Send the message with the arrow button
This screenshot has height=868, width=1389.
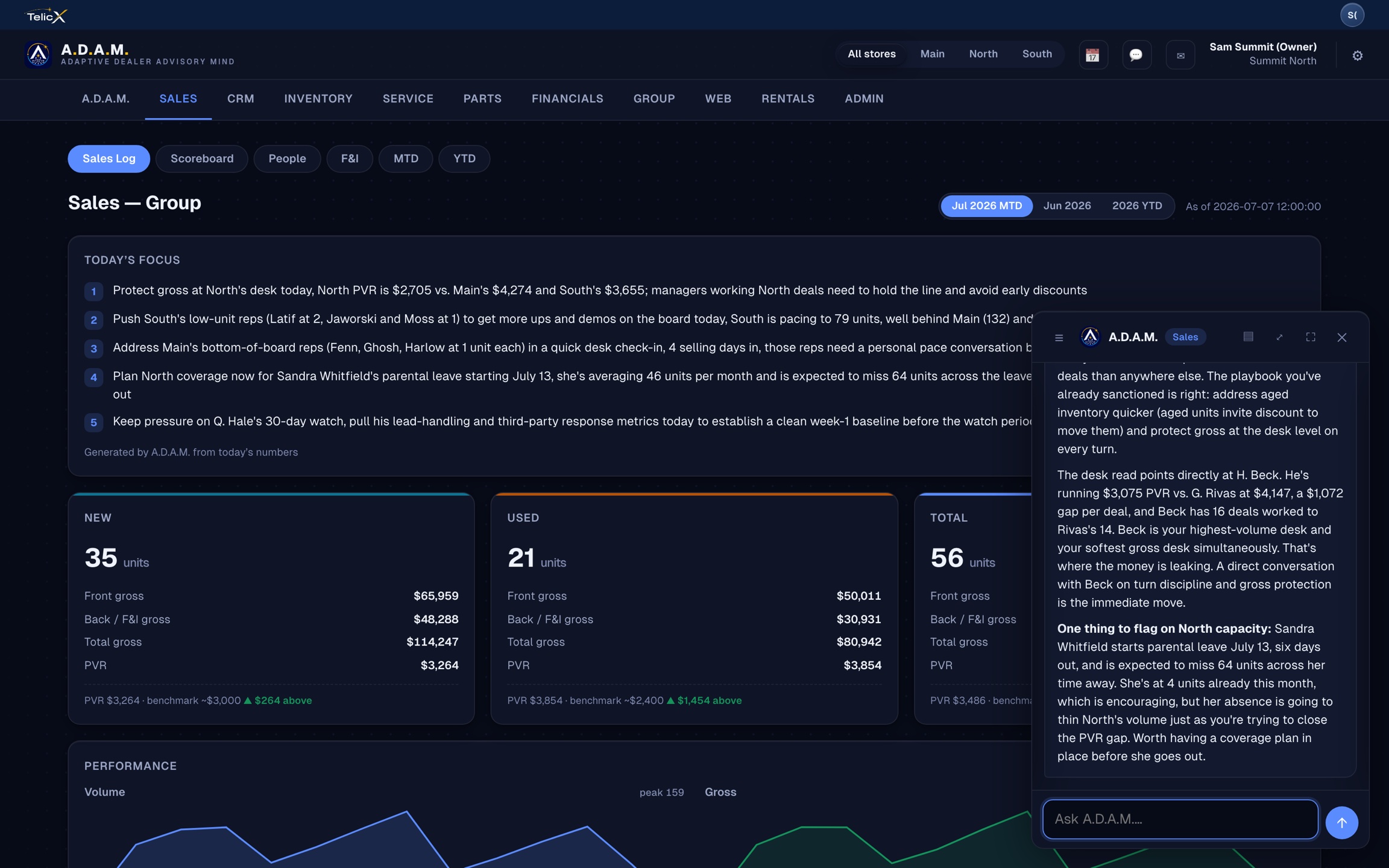point(1341,822)
